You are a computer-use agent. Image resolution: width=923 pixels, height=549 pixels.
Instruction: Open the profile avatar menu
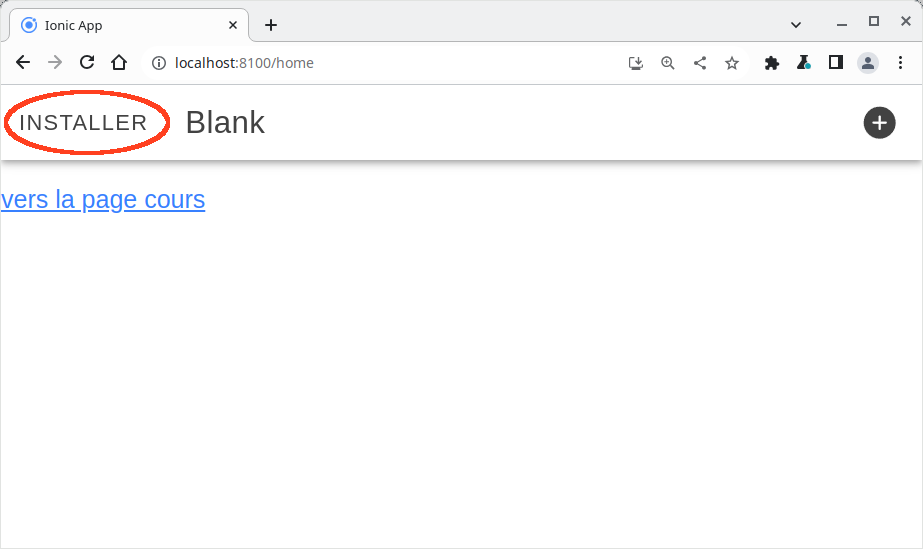coord(868,63)
